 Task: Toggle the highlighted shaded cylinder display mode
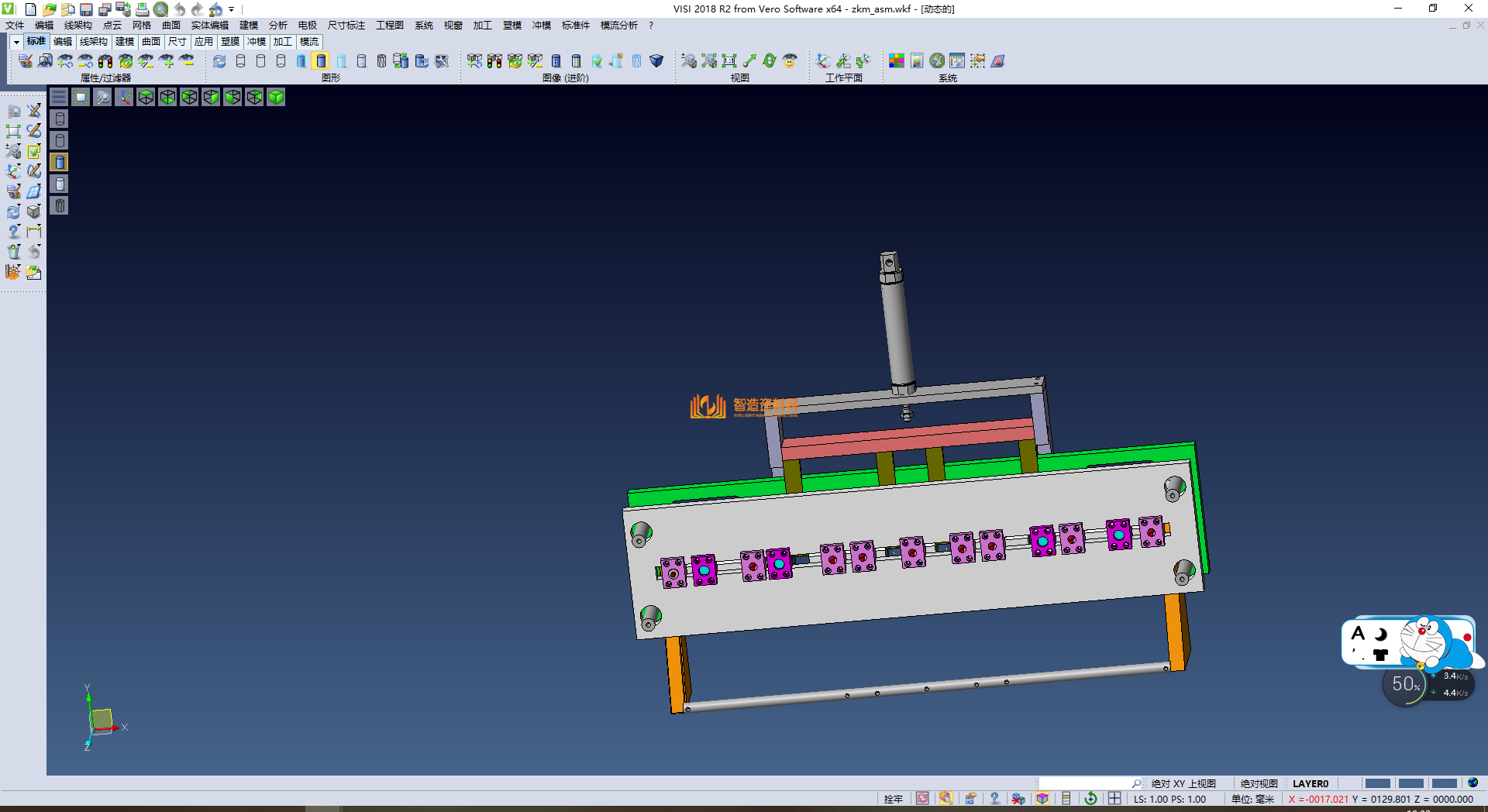(321, 61)
